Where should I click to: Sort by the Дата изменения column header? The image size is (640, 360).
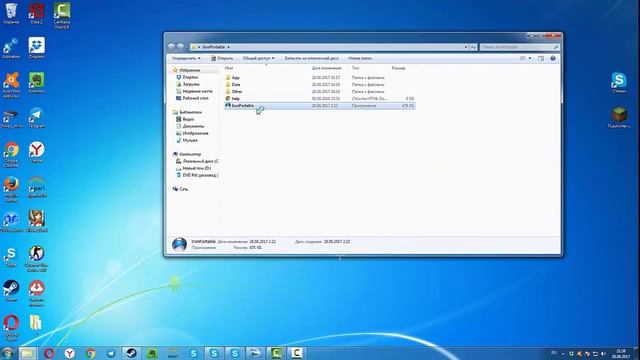coord(327,68)
